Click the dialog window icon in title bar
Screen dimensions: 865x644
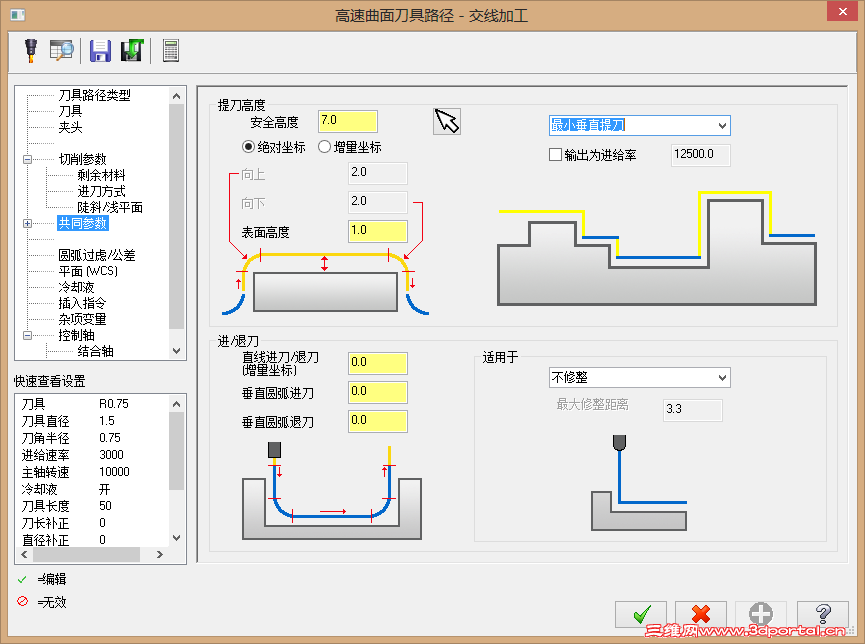[18, 14]
